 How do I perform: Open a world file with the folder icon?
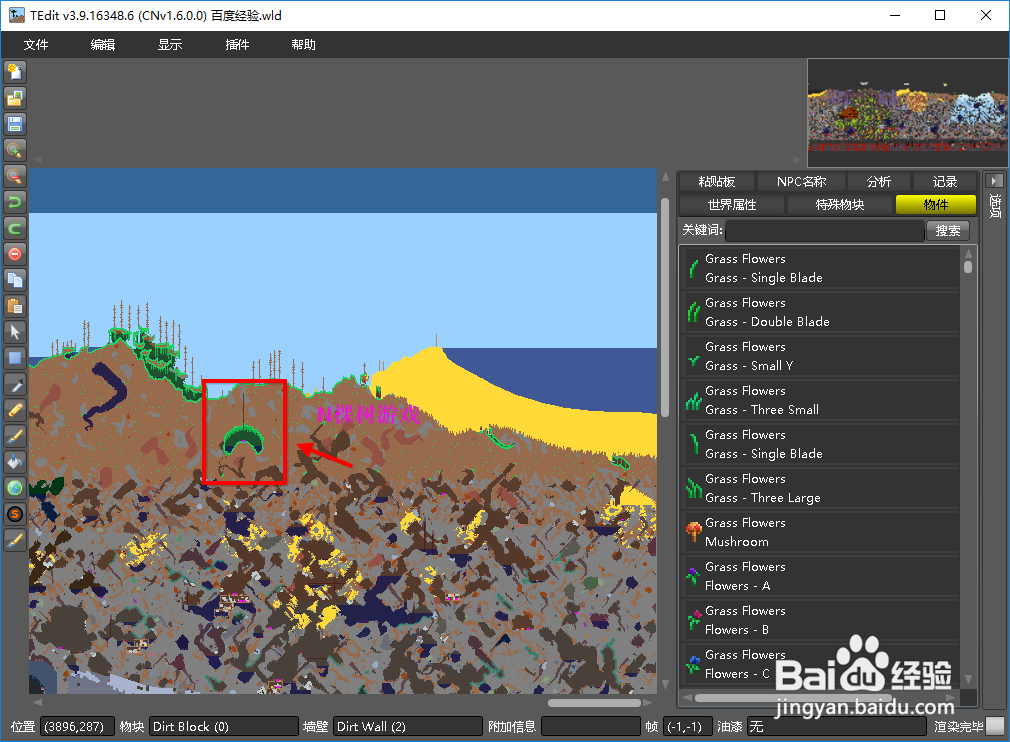pos(15,98)
